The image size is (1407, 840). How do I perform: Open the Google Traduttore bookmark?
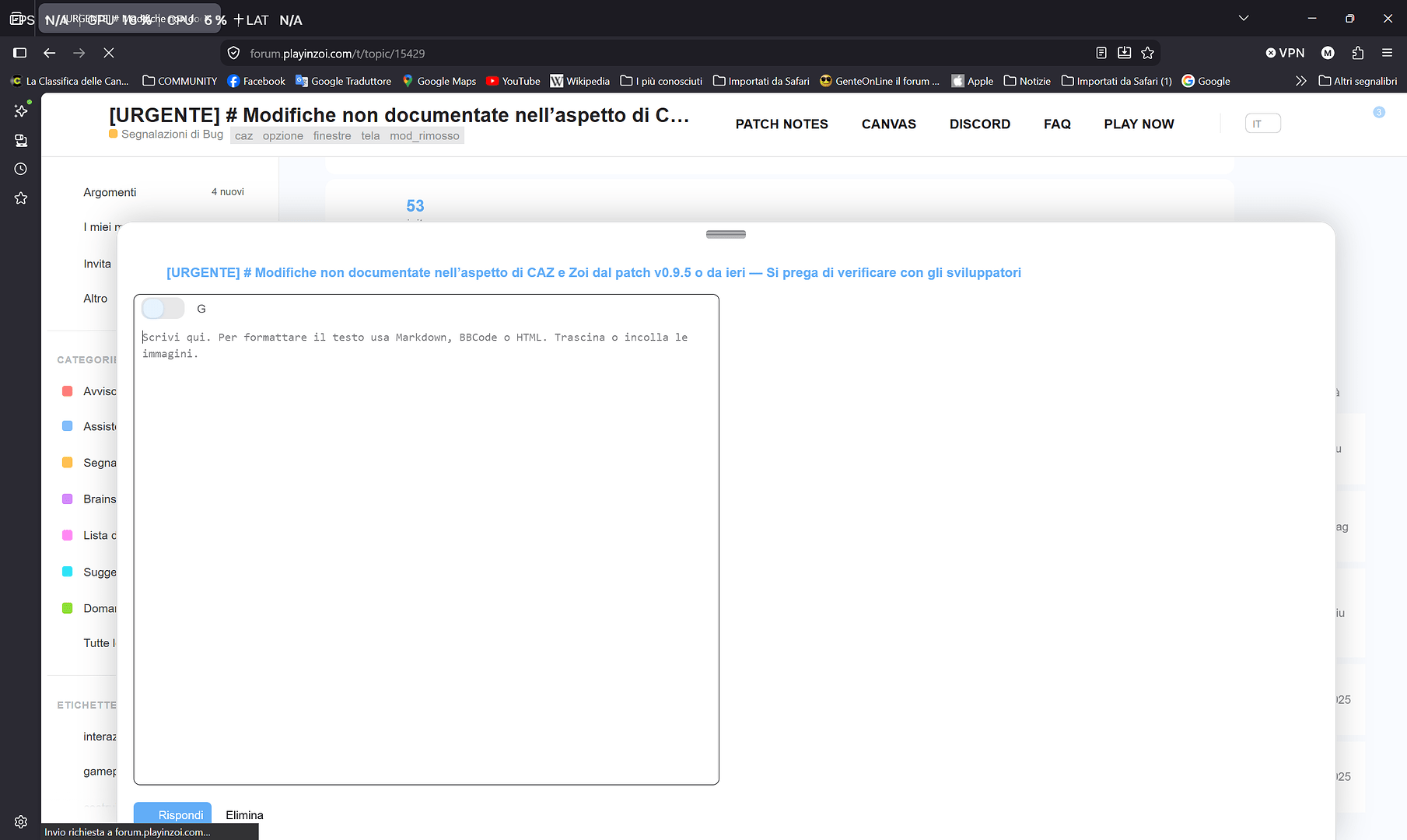[x=343, y=81]
